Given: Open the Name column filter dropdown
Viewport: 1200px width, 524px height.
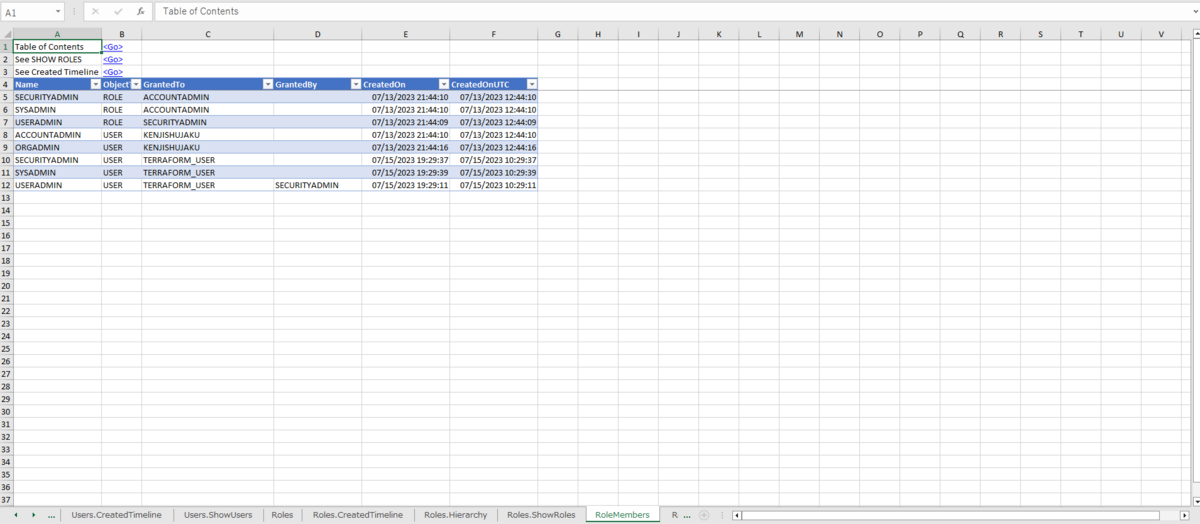Looking at the screenshot, I should coord(95,85).
